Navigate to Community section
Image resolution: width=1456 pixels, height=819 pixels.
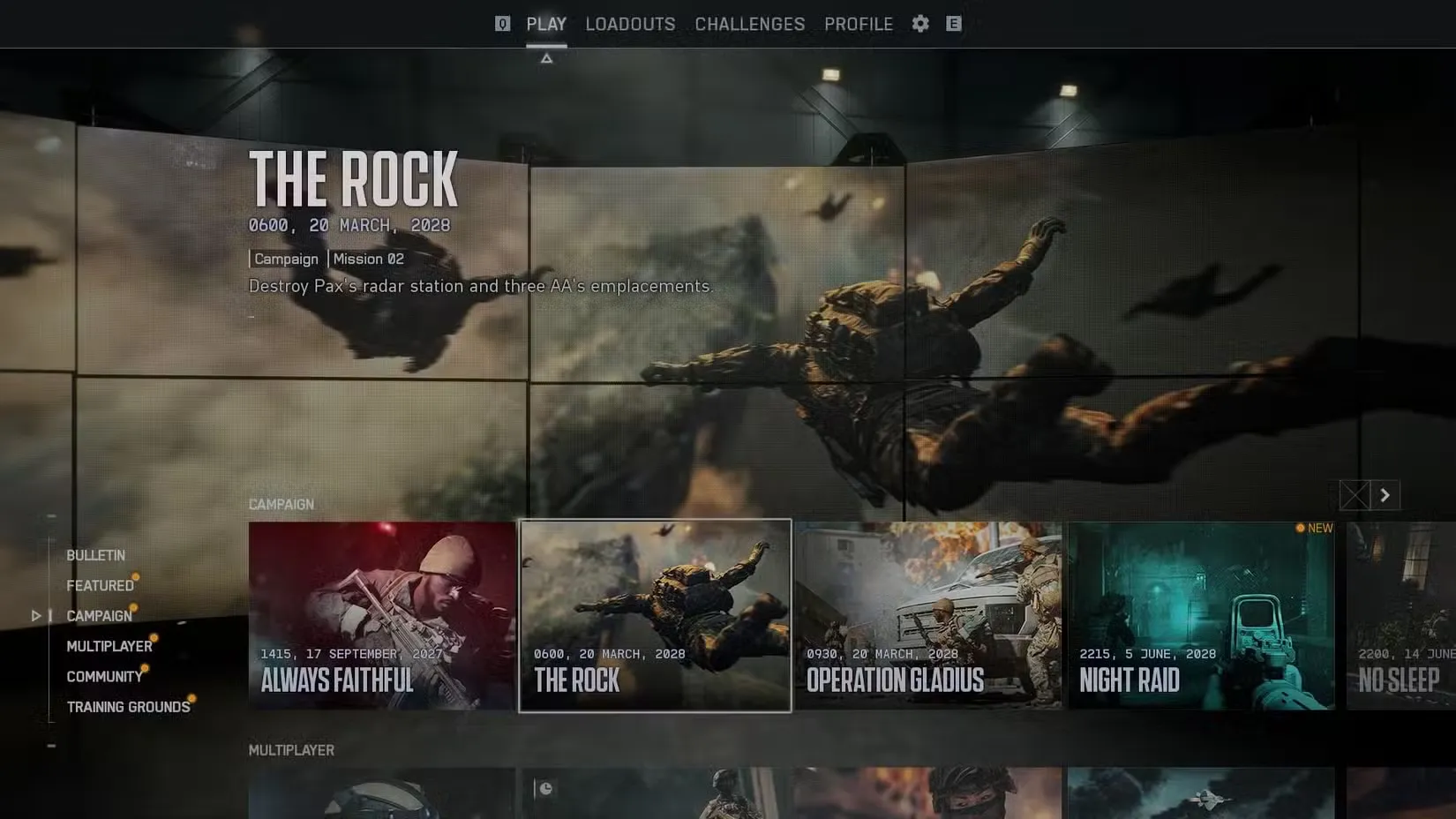(104, 677)
